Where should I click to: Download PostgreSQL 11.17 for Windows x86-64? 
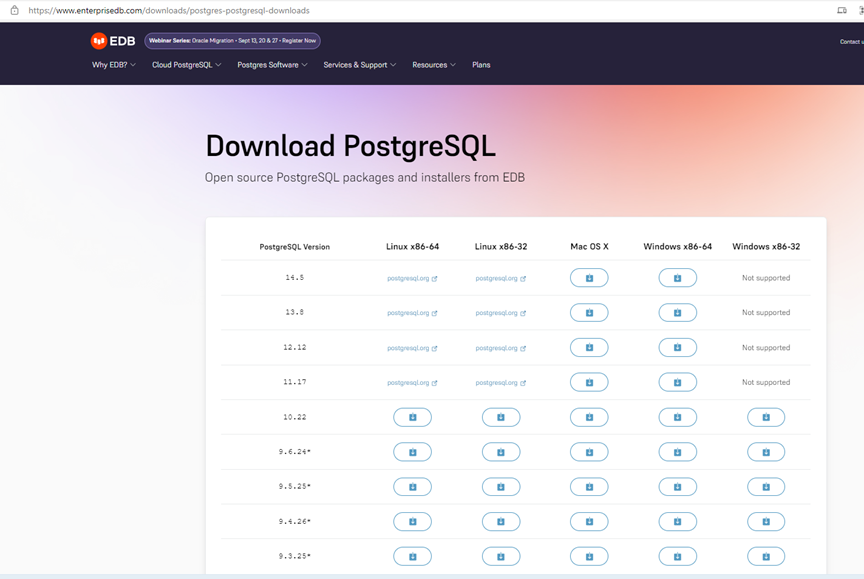coord(677,382)
